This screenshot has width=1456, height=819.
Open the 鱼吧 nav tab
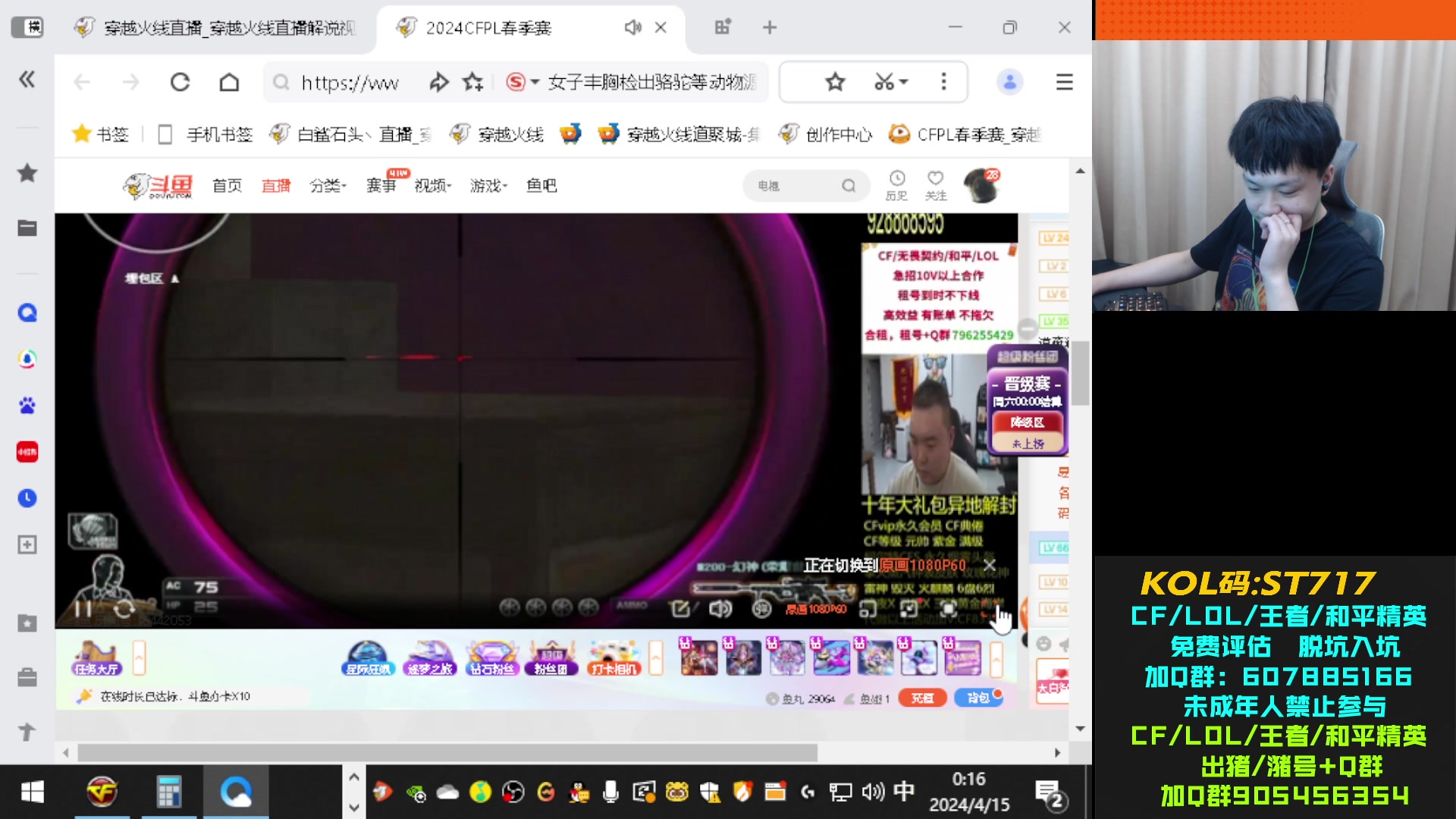click(x=541, y=186)
